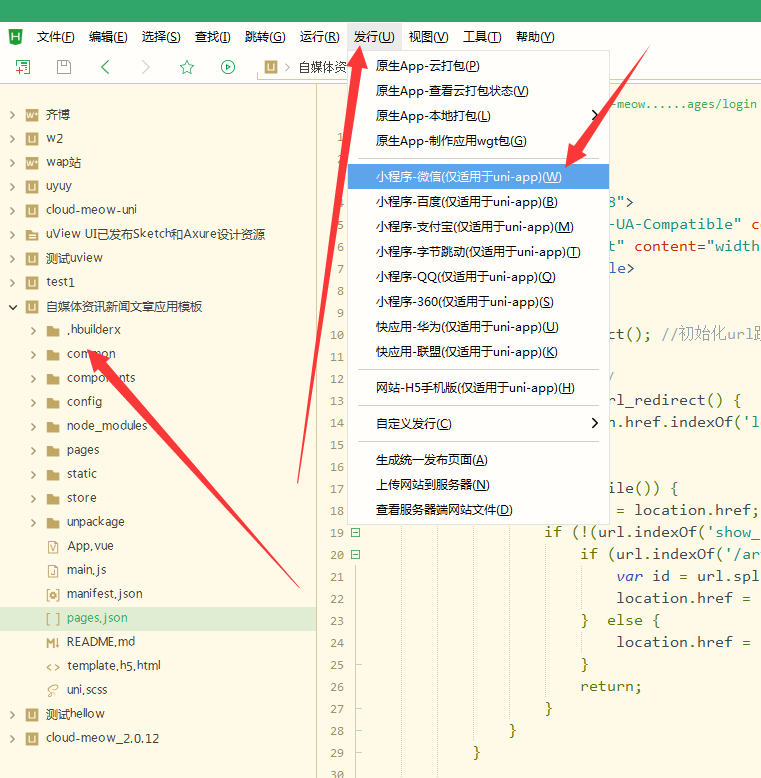
Task: Click the .hbuilderx folder icon
Action: [x=53, y=330]
